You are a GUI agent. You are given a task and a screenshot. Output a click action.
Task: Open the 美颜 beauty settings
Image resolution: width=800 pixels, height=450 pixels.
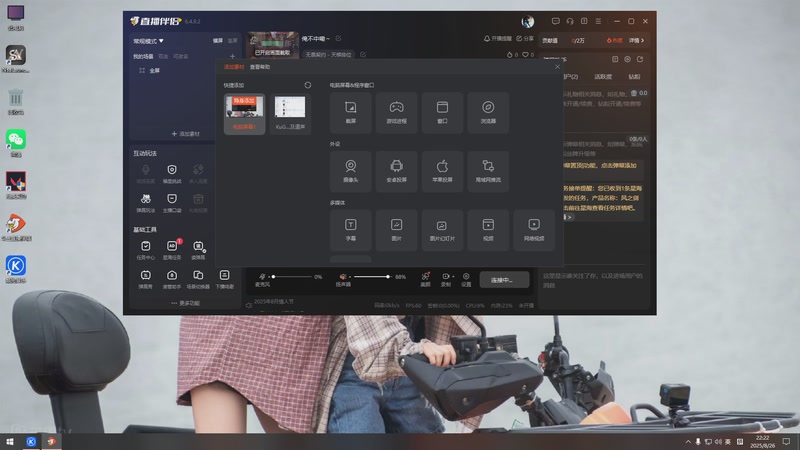point(426,280)
